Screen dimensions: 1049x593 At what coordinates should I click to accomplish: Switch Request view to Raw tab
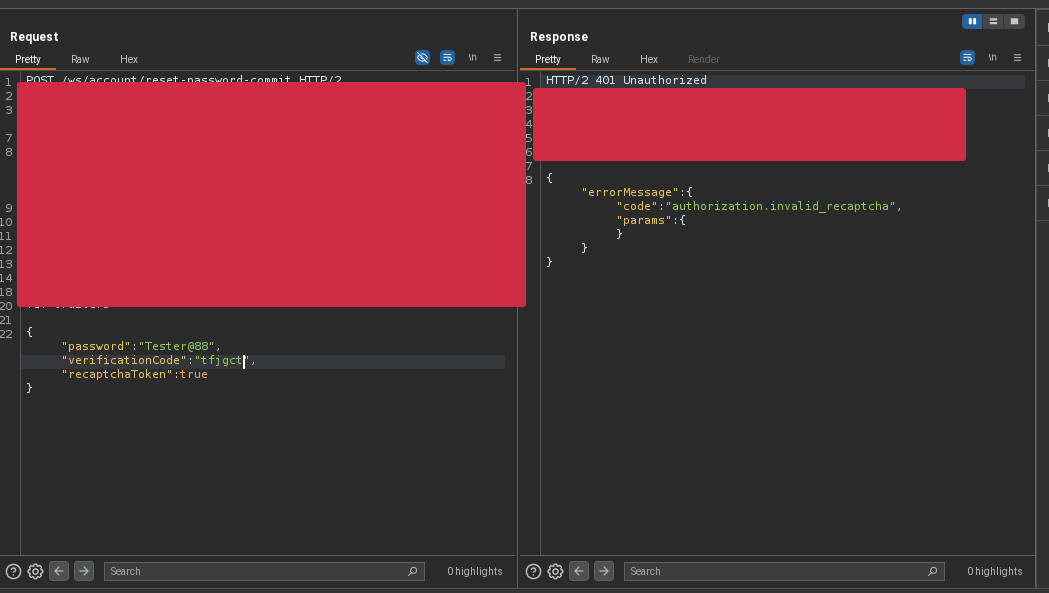click(80, 59)
